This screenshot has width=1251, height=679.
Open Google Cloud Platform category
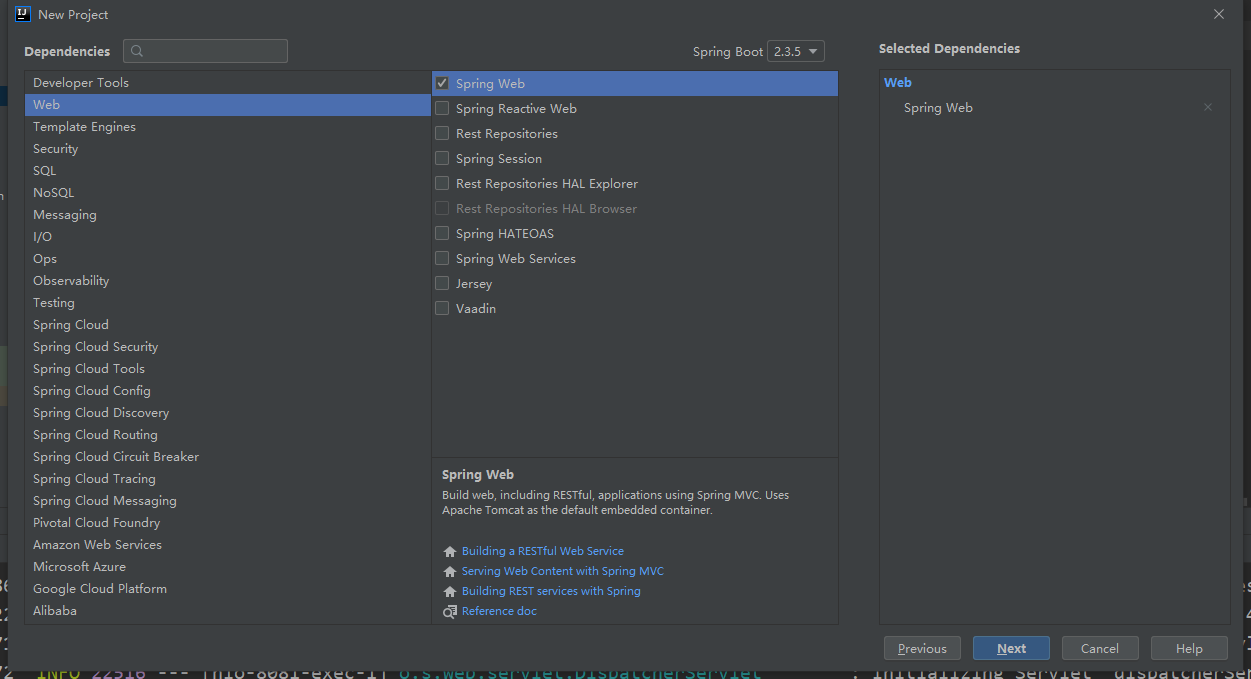(x=228, y=589)
